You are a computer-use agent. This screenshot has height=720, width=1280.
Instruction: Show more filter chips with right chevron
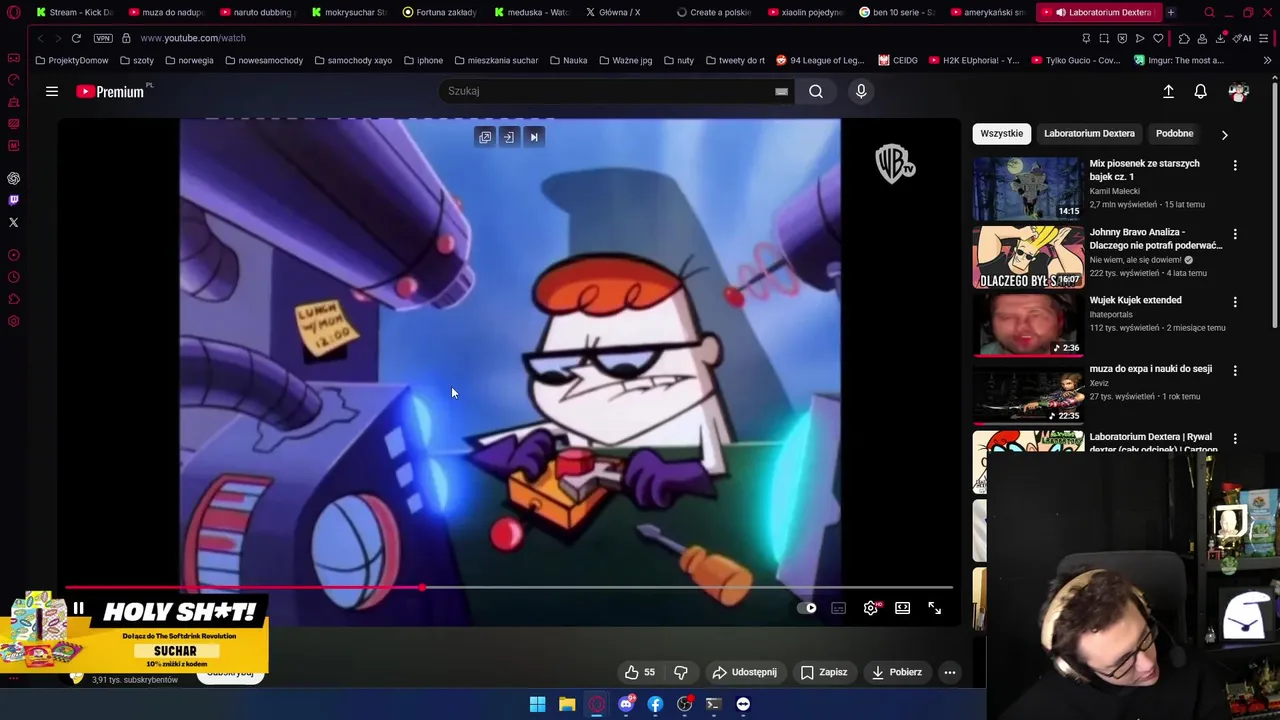(x=1224, y=134)
